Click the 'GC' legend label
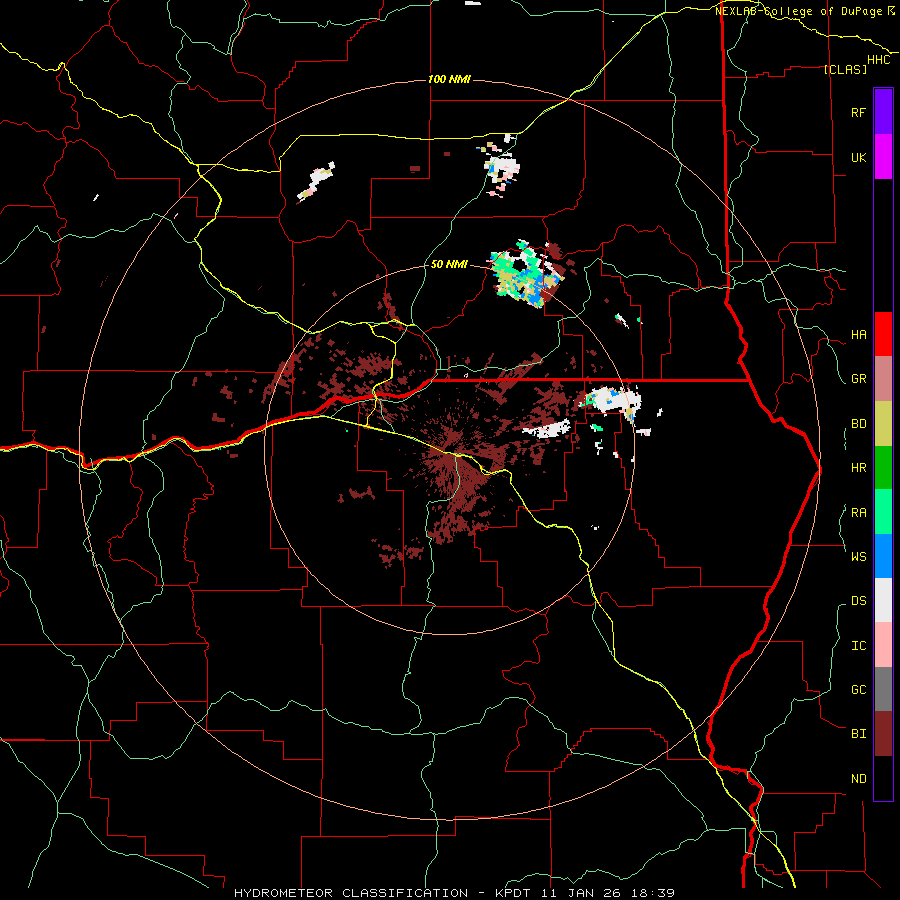 click(x=858, y=690)
